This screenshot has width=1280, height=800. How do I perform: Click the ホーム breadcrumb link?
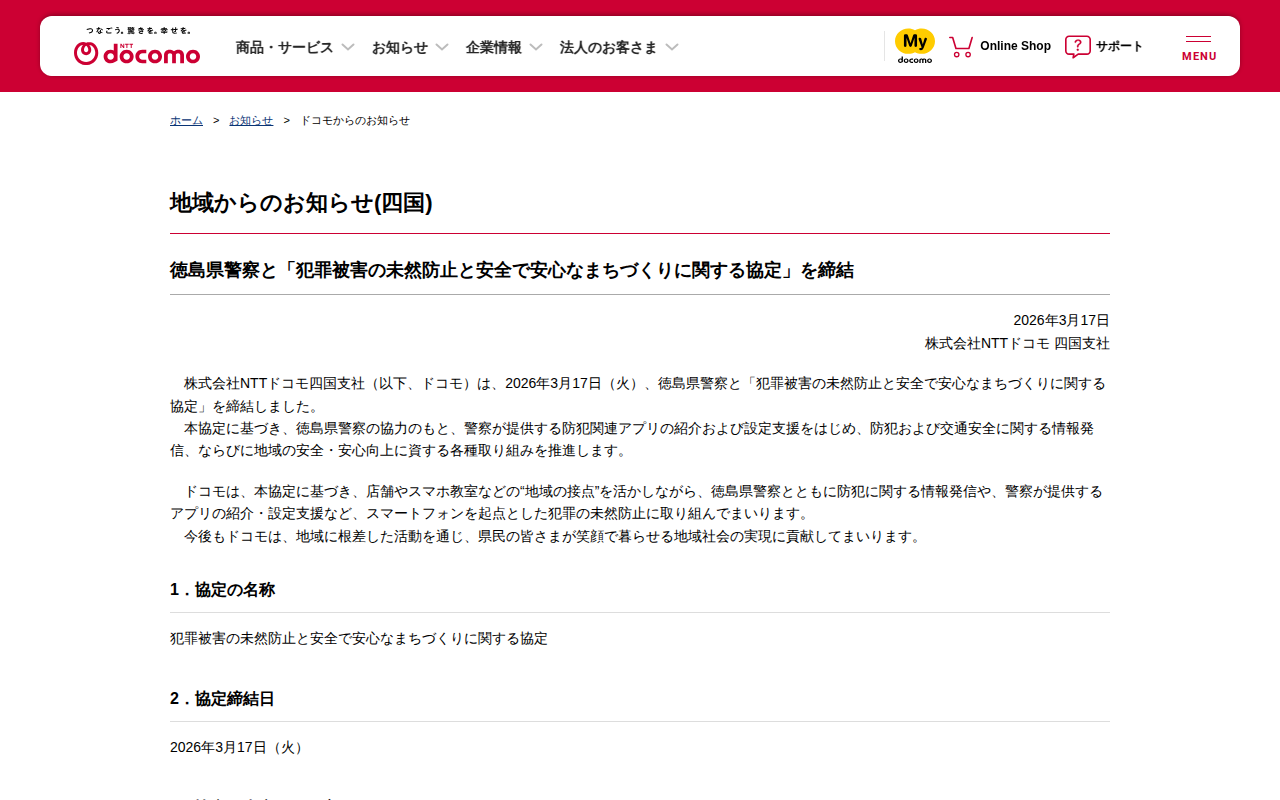[186, 120]
